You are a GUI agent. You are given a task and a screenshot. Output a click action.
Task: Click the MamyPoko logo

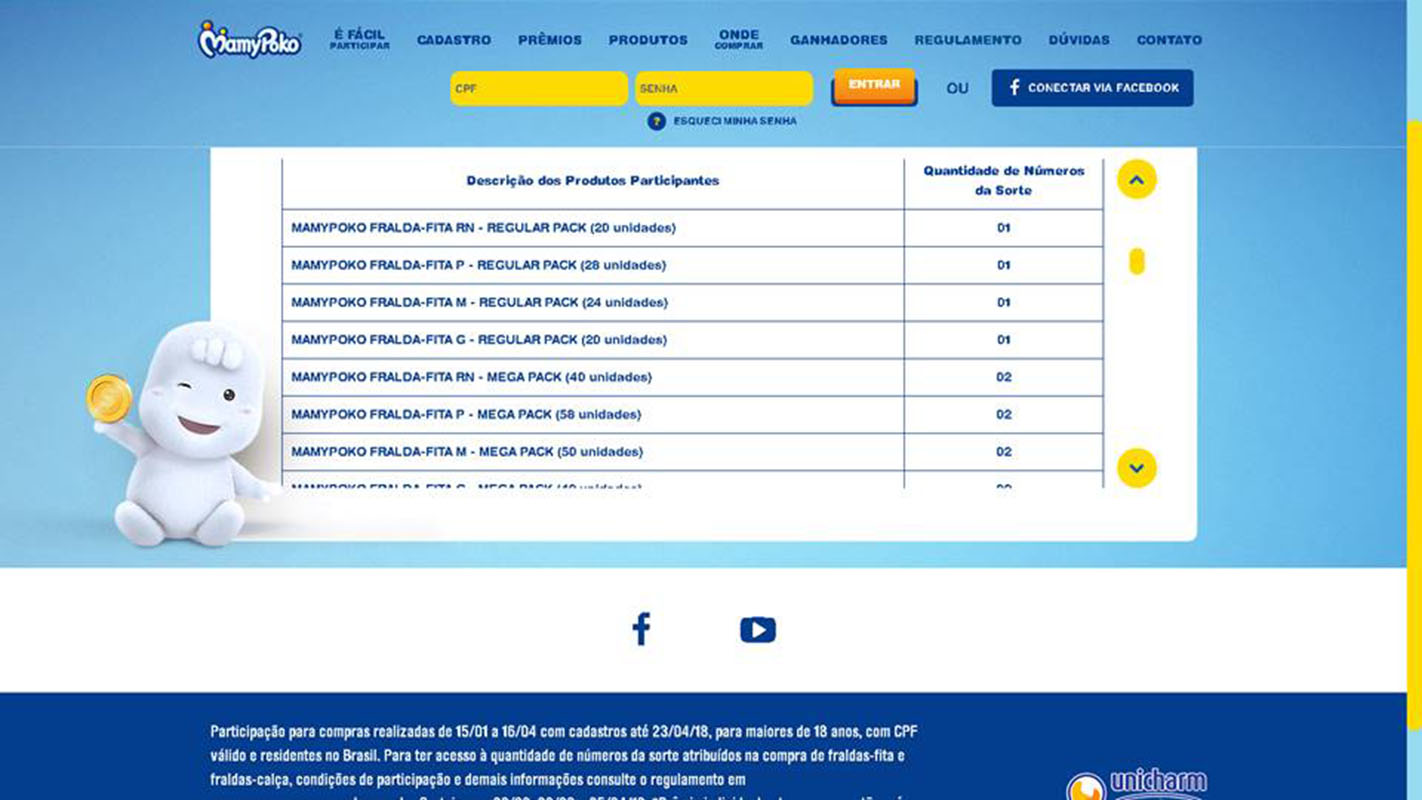point(249,40)
